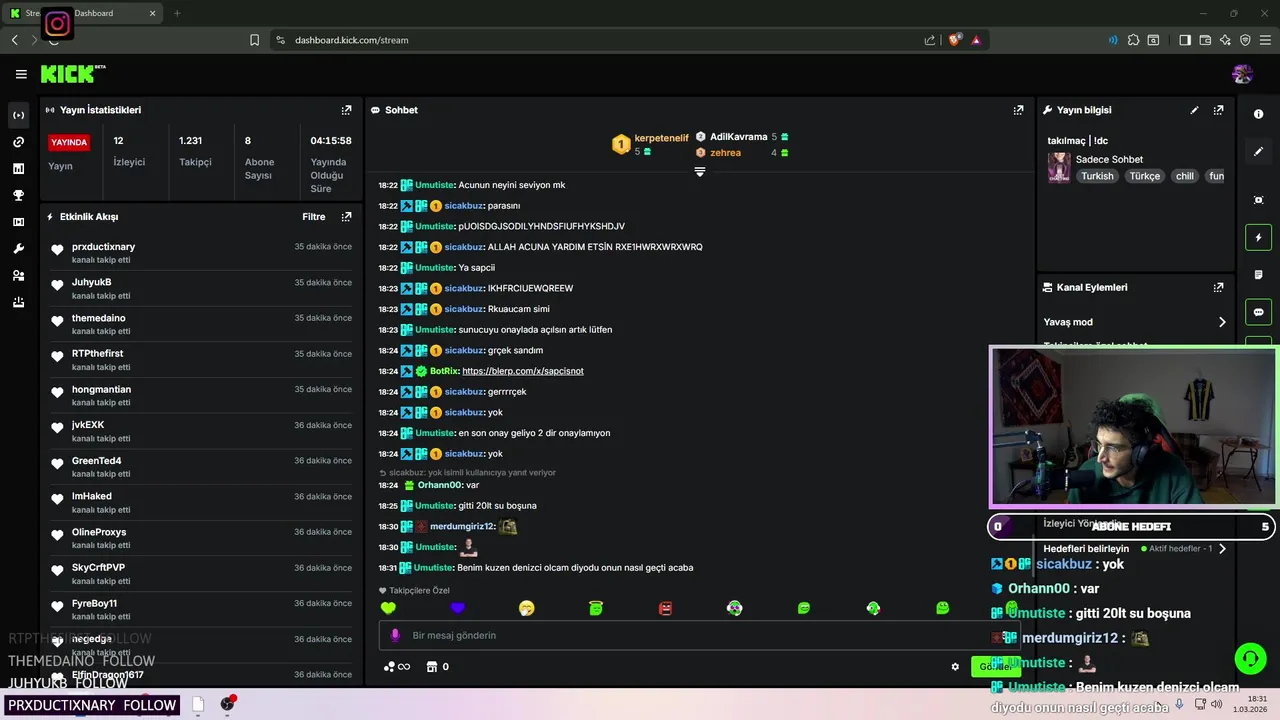Expand the Yavaş mod setting chevron
The width and height of the screenshot is (1280, 720).
(1222, 322)
